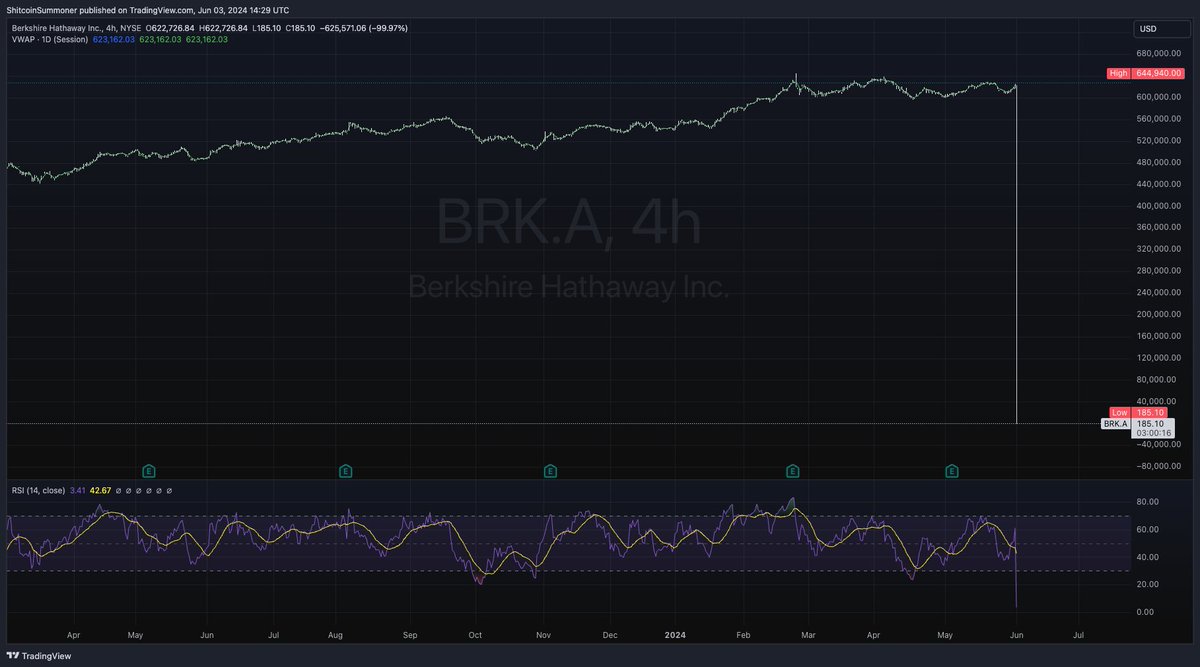1200x667 pixels.
Task: Click the 20.00 level on the RSI axis
Action: pos(1147,584)
